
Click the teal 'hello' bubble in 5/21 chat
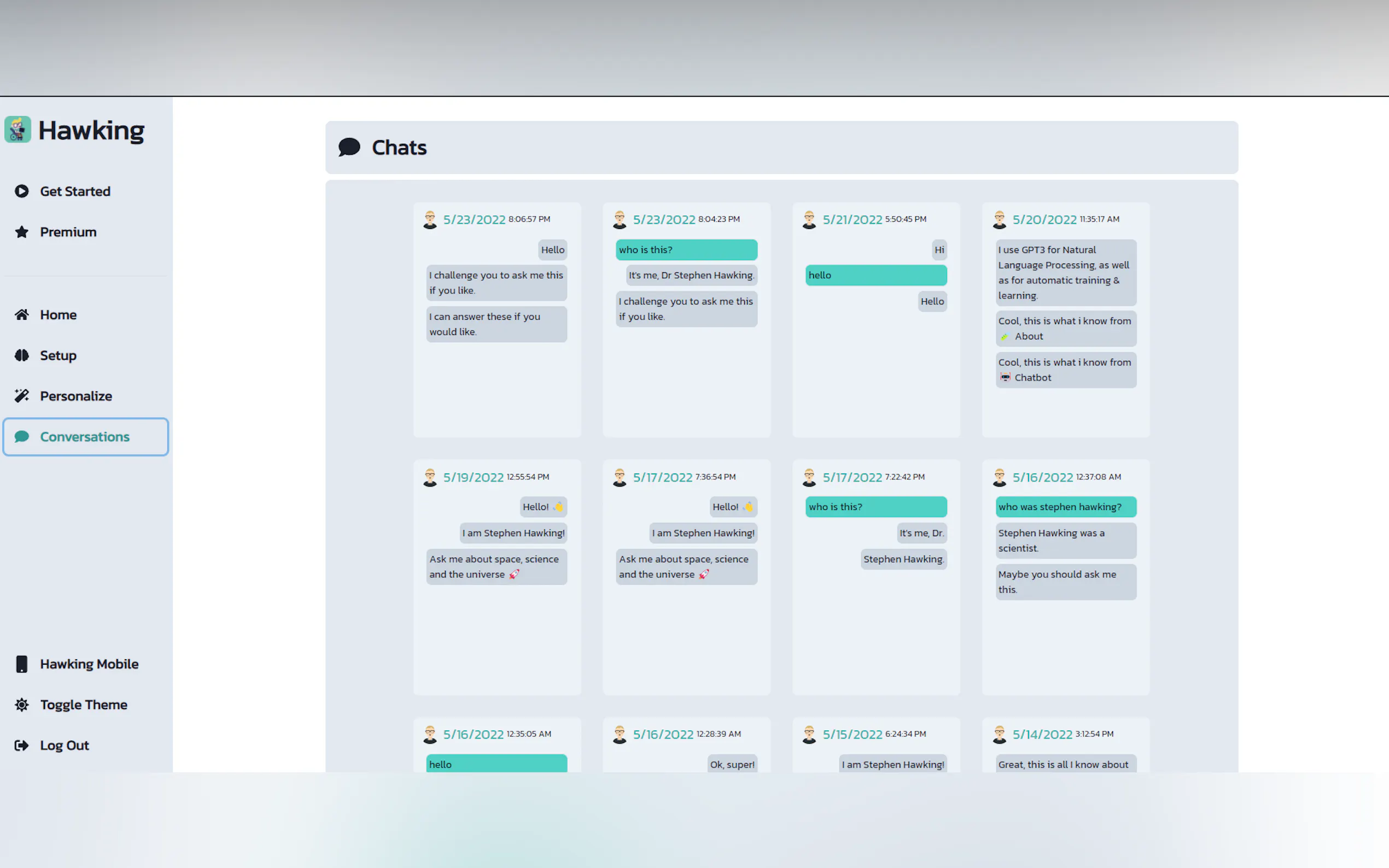click(876, 275)
